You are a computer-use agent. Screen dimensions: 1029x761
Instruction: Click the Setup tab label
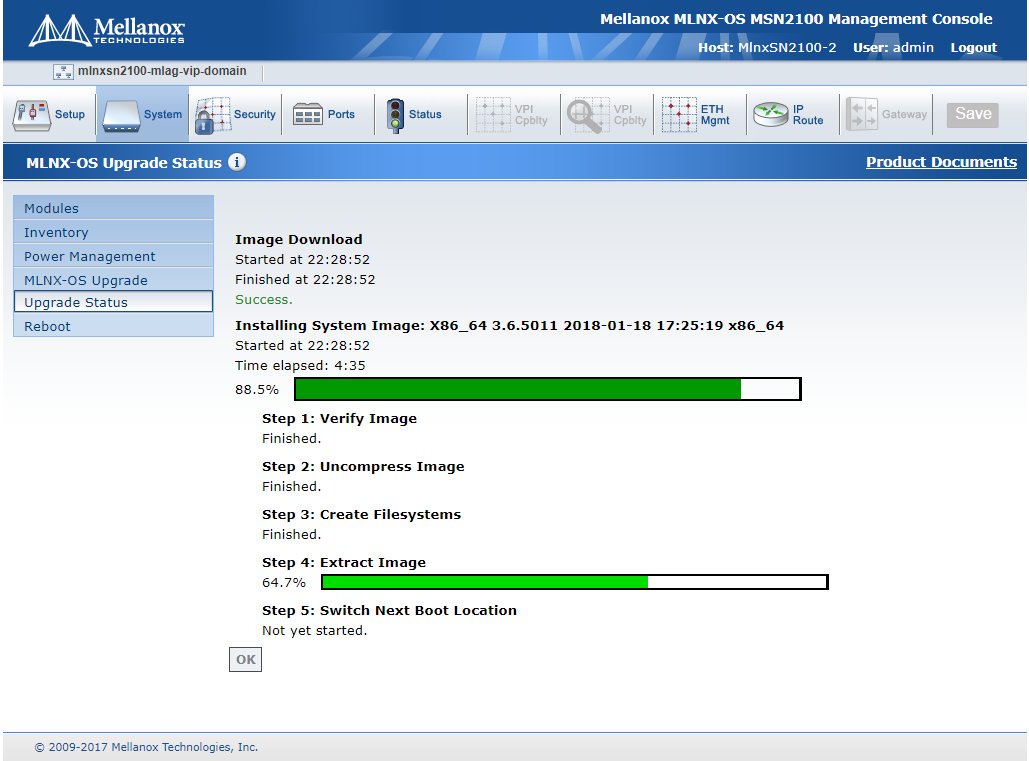(x=70, y=114)
